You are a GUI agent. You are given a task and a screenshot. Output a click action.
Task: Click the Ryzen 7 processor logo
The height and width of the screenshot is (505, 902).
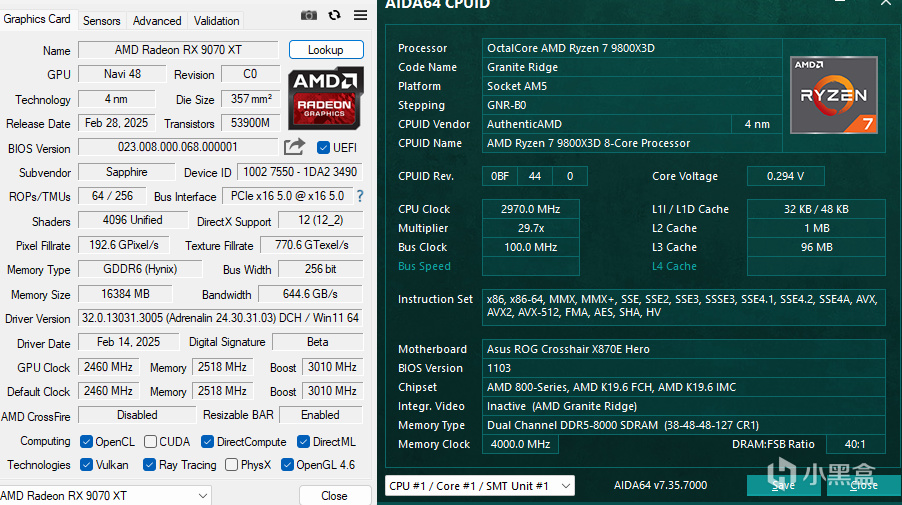pos(834,95)
